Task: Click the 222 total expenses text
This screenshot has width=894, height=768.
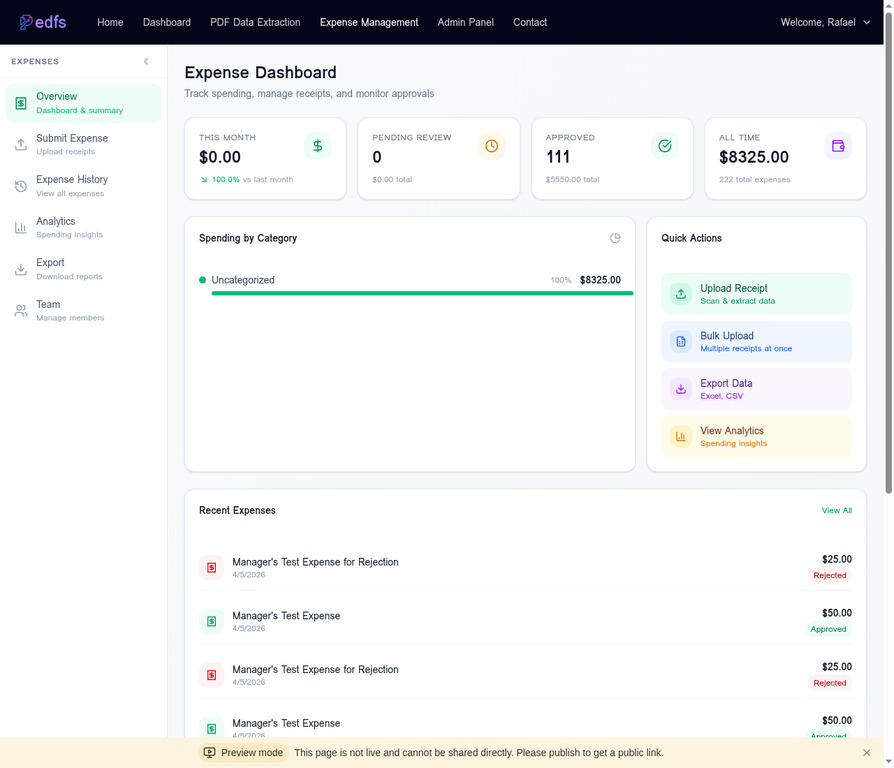Action: 754,180
